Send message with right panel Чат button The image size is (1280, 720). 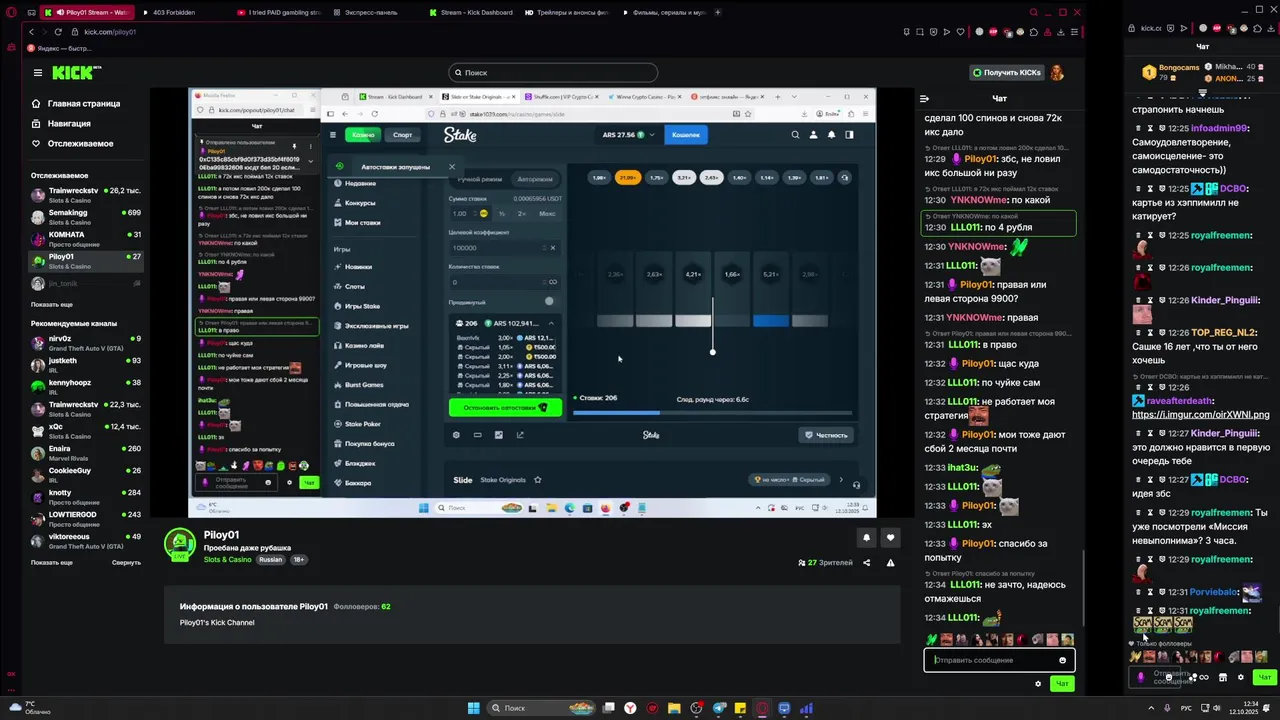tap(1264, 677)
